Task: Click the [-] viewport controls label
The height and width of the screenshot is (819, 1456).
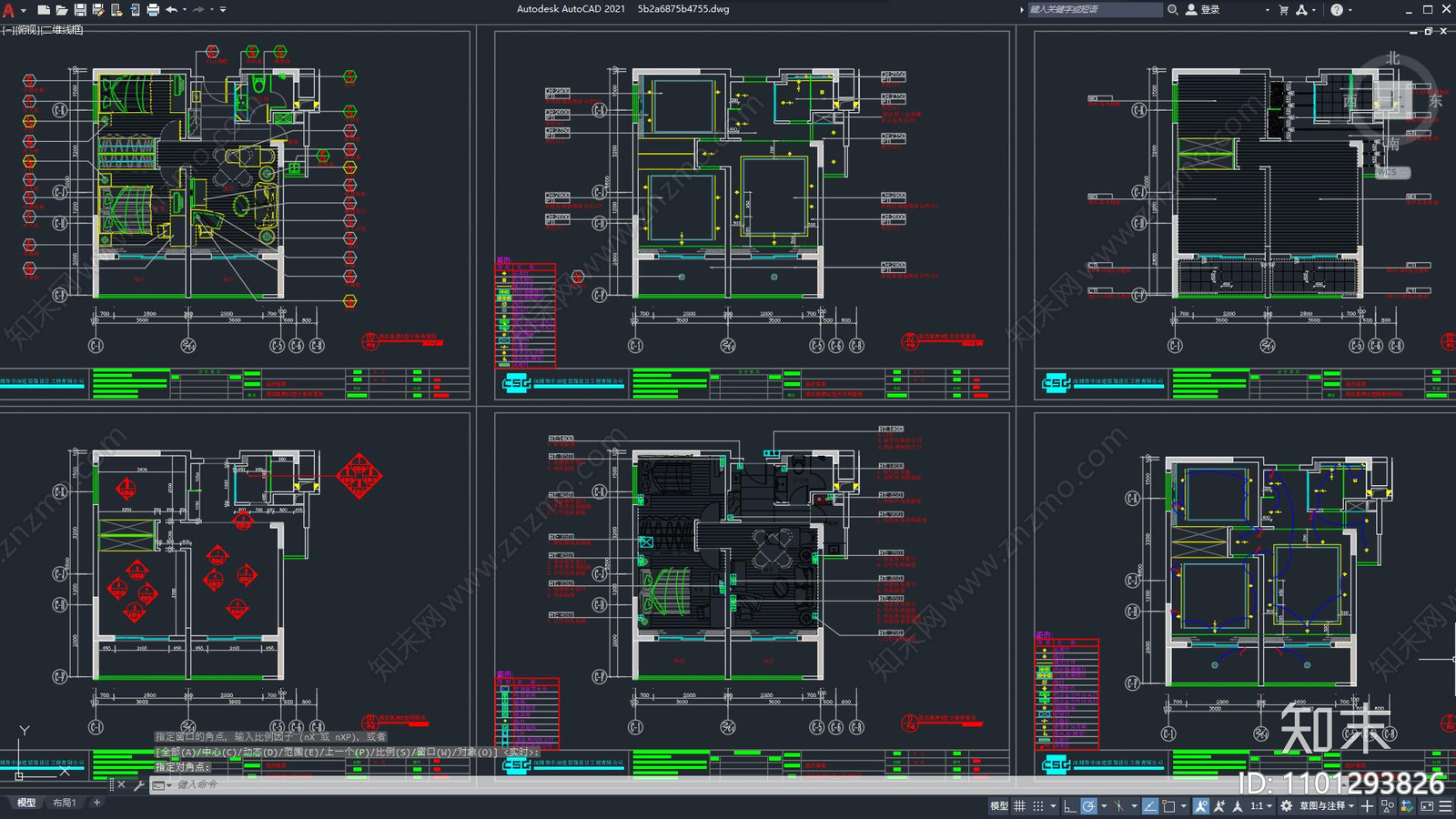Action: point(8,30)
